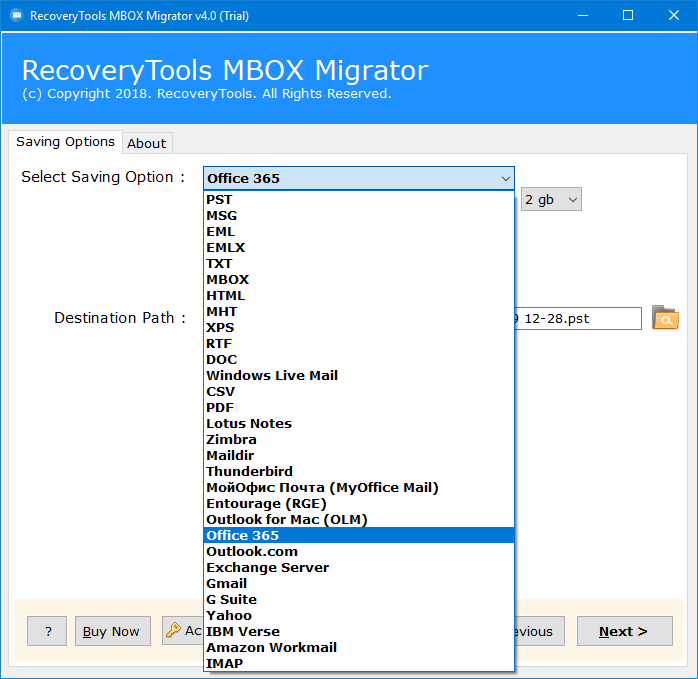The height and width of the screenshot is (679, 698).
Task: Select Windows Live Mail option
Action: pos(359,376)
